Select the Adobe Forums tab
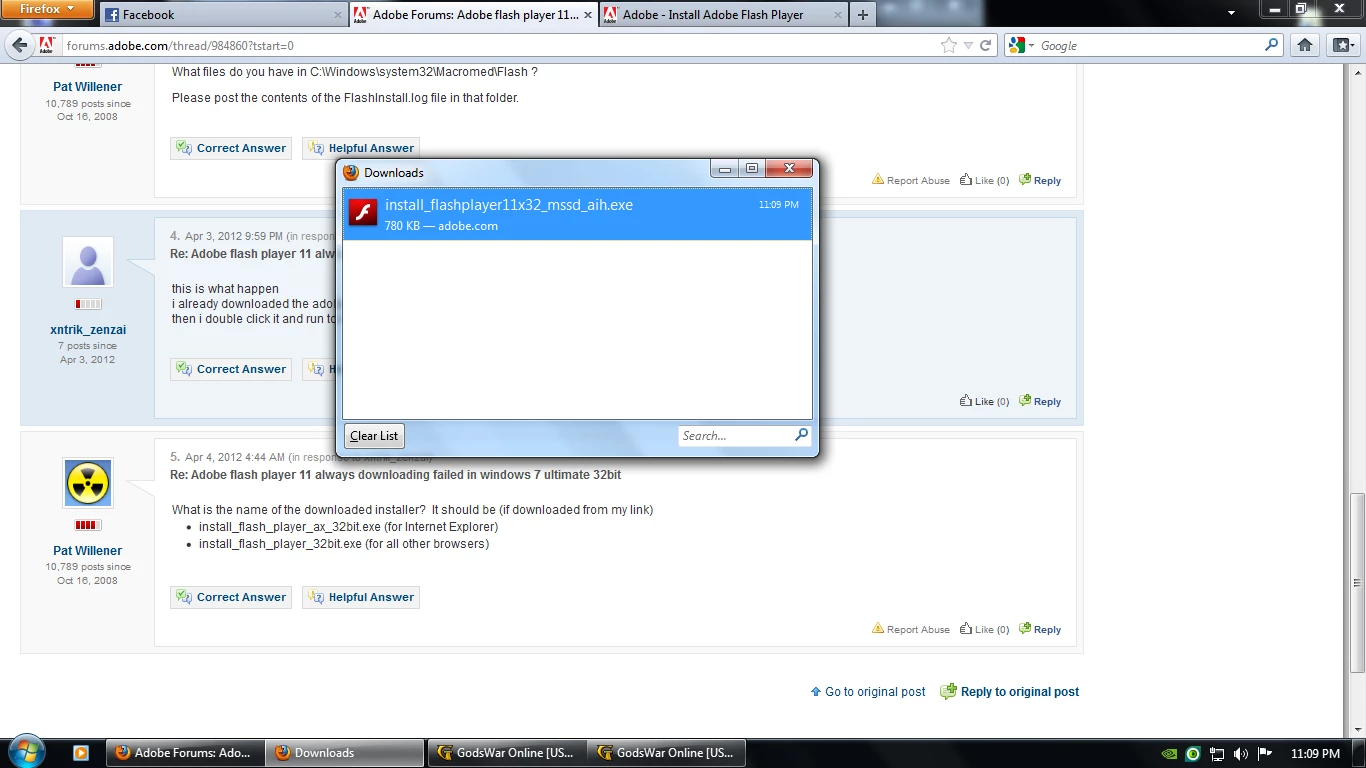 point(475,15)
